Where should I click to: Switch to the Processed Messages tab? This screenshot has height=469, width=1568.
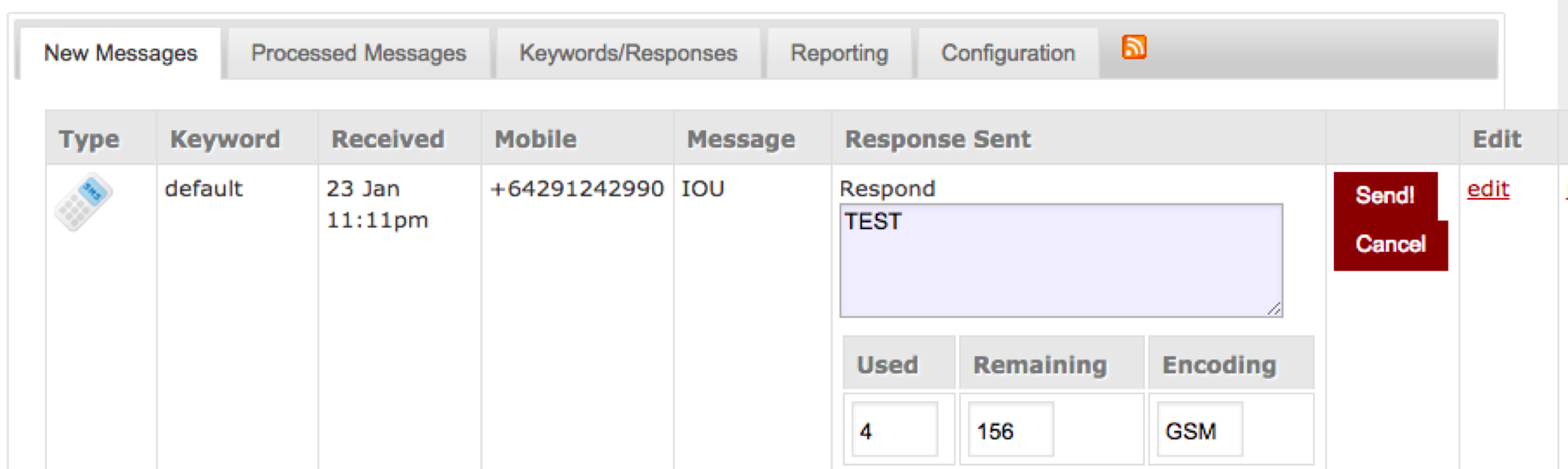tap(358, 53)
